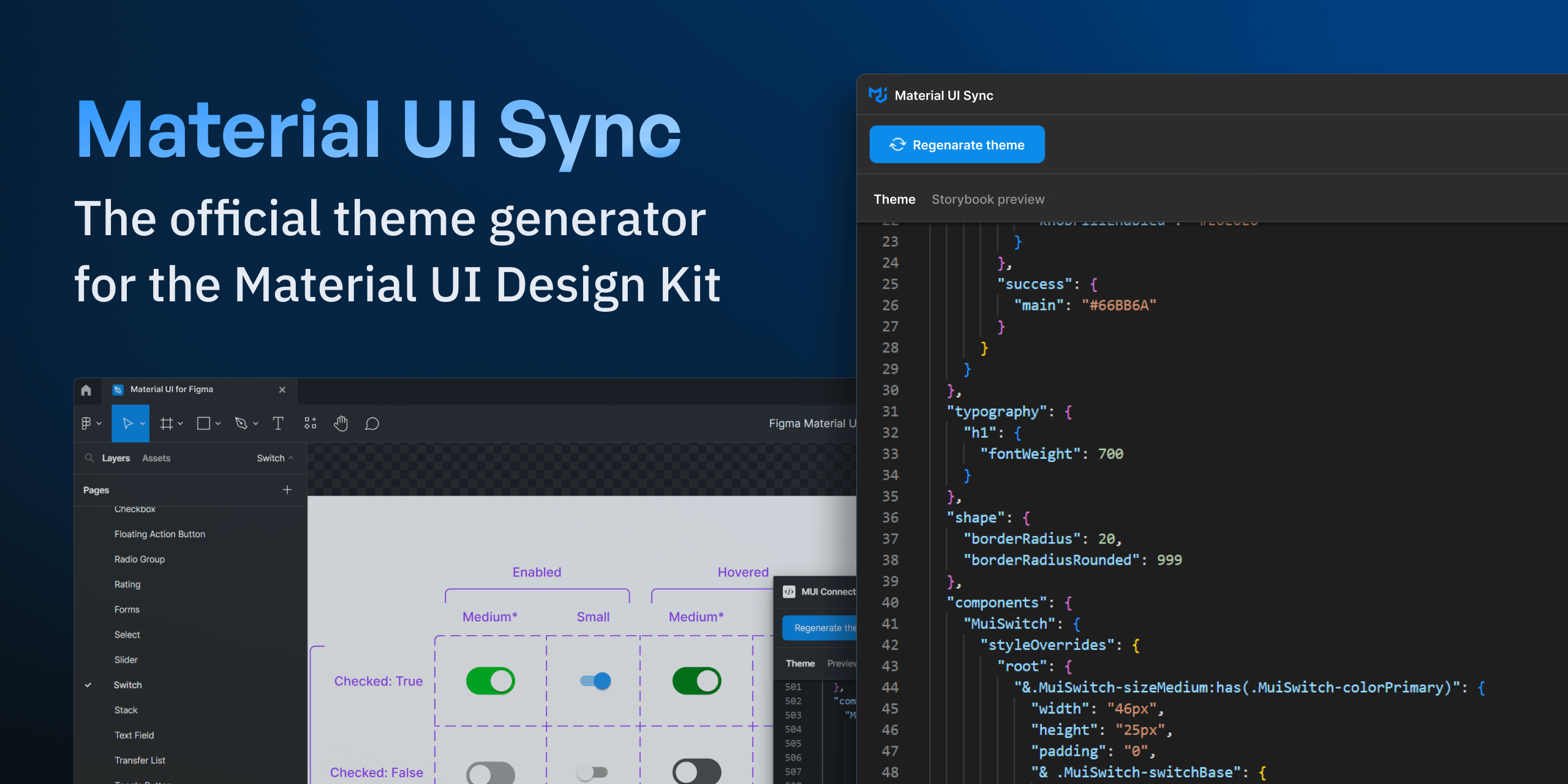Select the Frame tool
The width and height of the screenshot is (1568, 784).
click(167, 423)
